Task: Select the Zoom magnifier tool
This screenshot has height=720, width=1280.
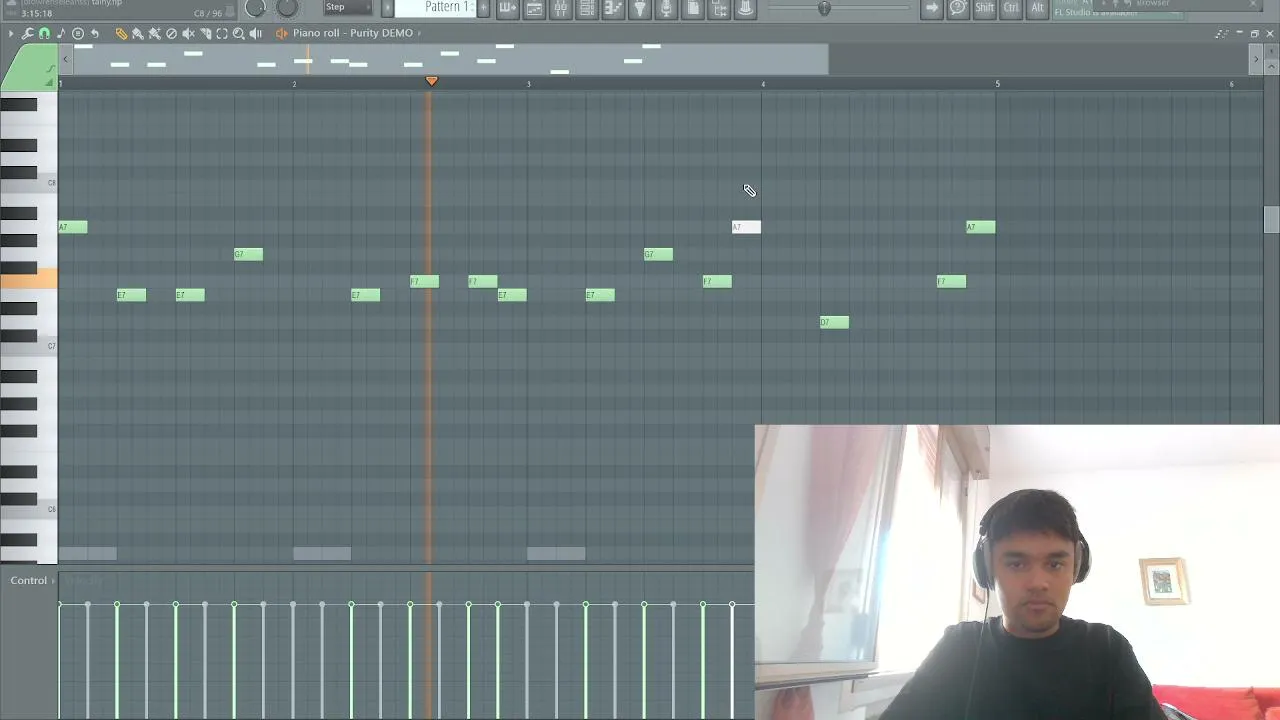Action: [239, 33]
